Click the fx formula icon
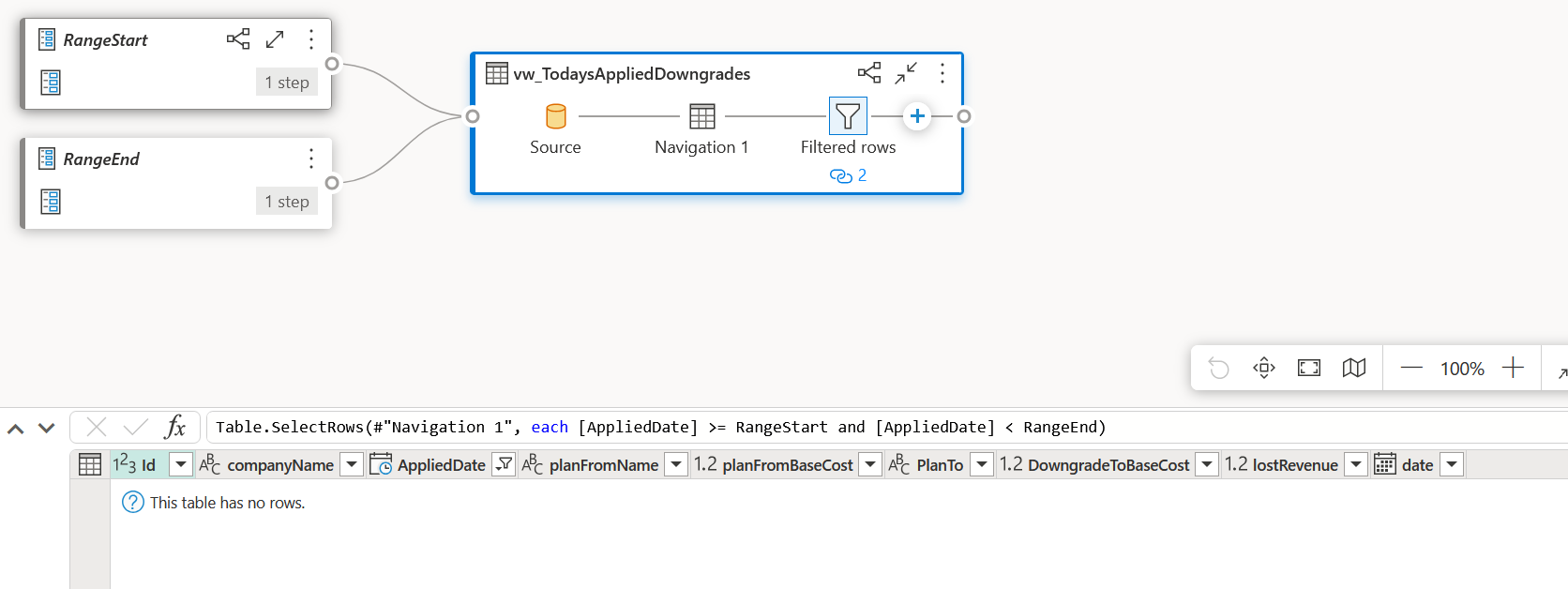Viewport: 1568px width, 589px height. click(175, 428)
